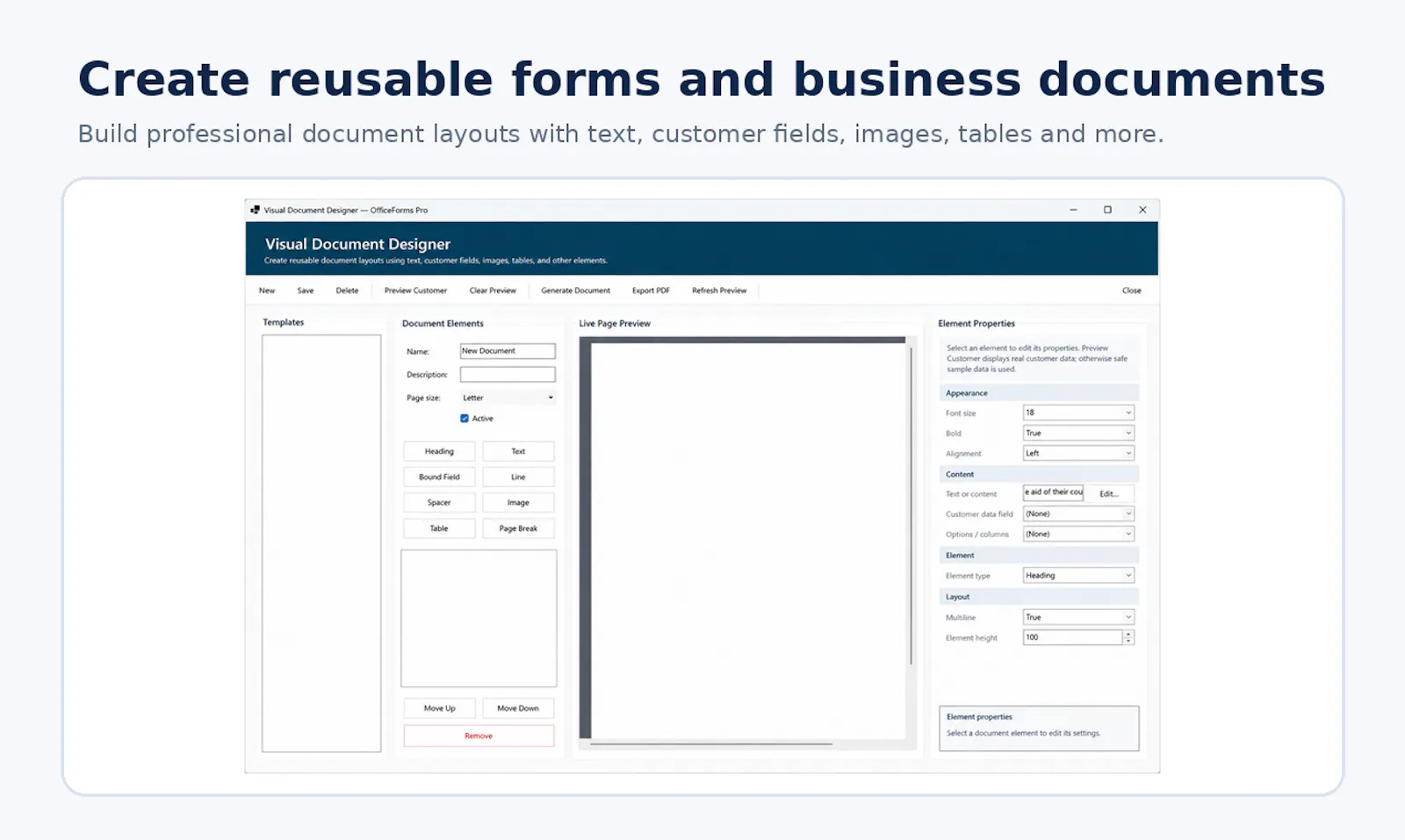Click the Content section header
Viewport: 1405px width, 840px height.
(x=1039, y=474)
